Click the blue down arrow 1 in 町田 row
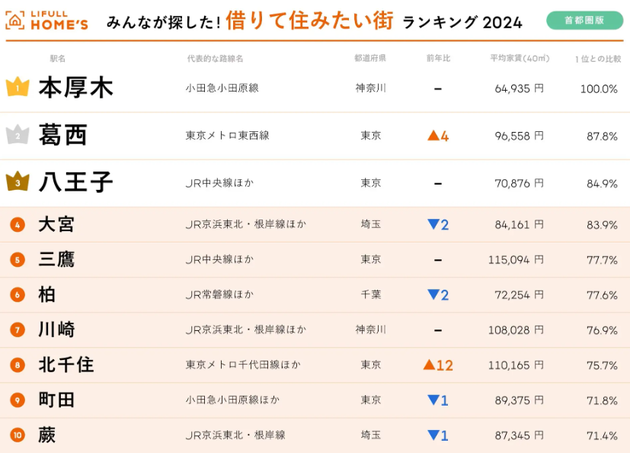 tap(438, 400)
